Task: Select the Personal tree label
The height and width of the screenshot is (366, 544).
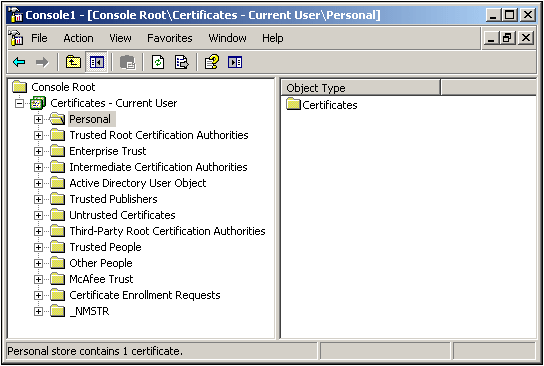Action: pos(92,119)
